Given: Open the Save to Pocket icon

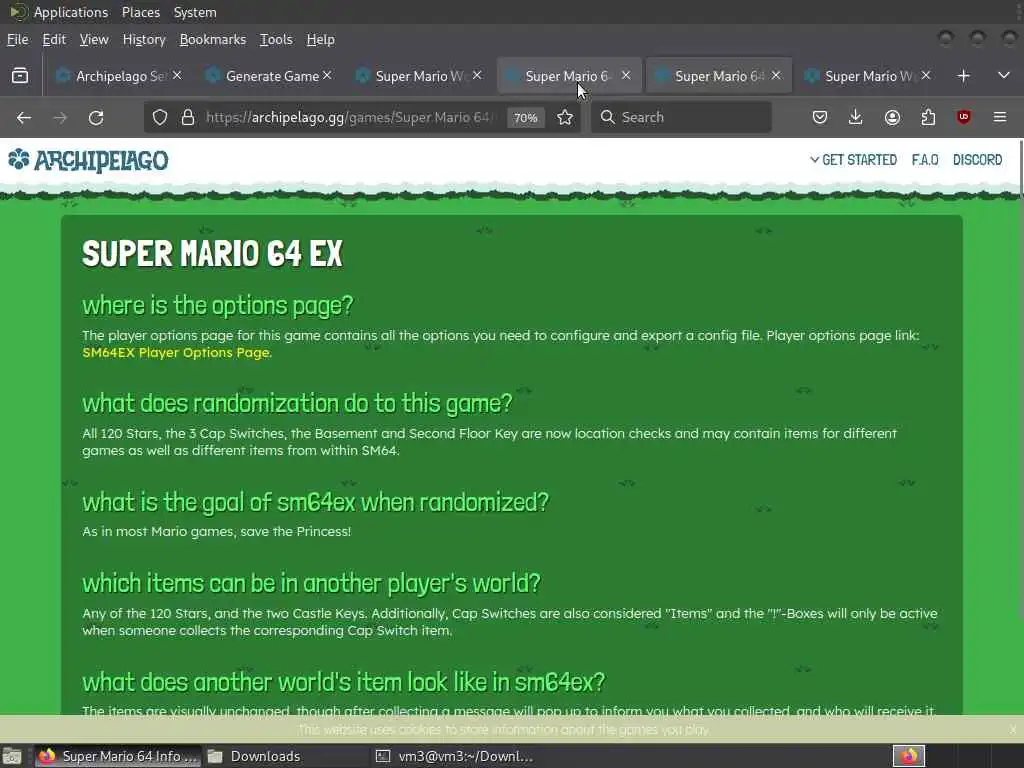Looking at the screenshot, I should (820, 118).
